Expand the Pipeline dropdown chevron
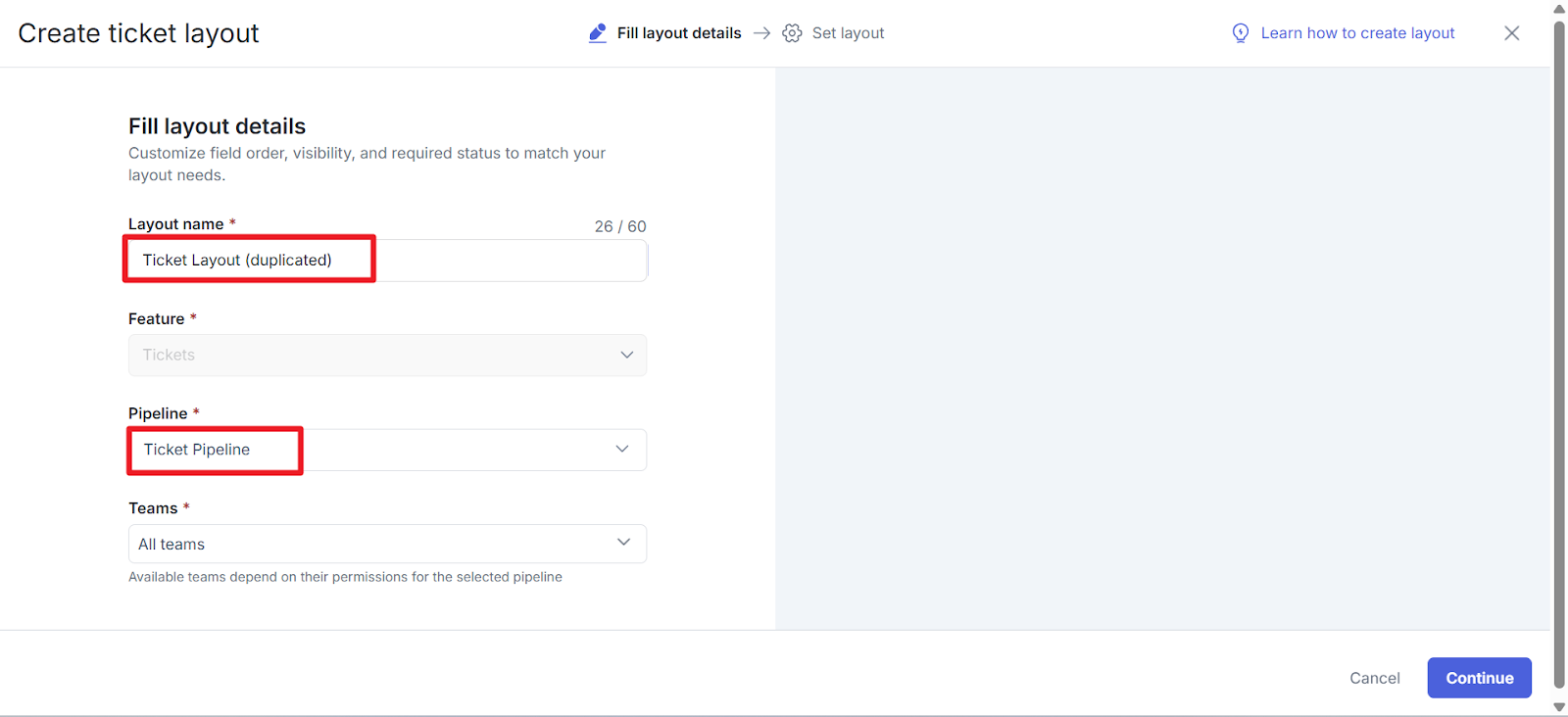The height and width of the screenshot is (717, 1568). tap(622, 450)
